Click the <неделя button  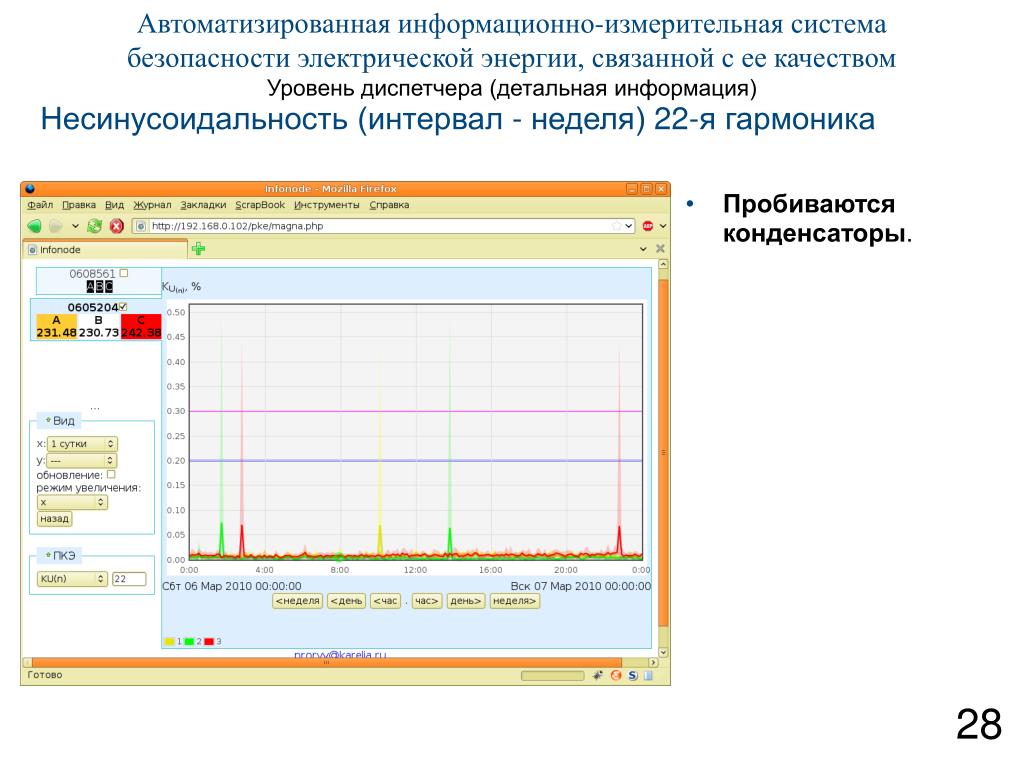coord(298,601)
